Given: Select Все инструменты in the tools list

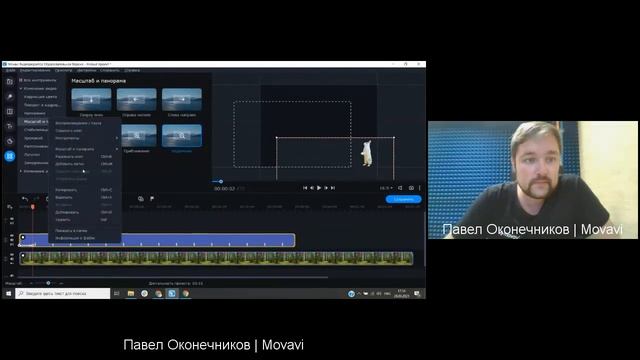Looking at the screenshot, I should coord(40,80).
